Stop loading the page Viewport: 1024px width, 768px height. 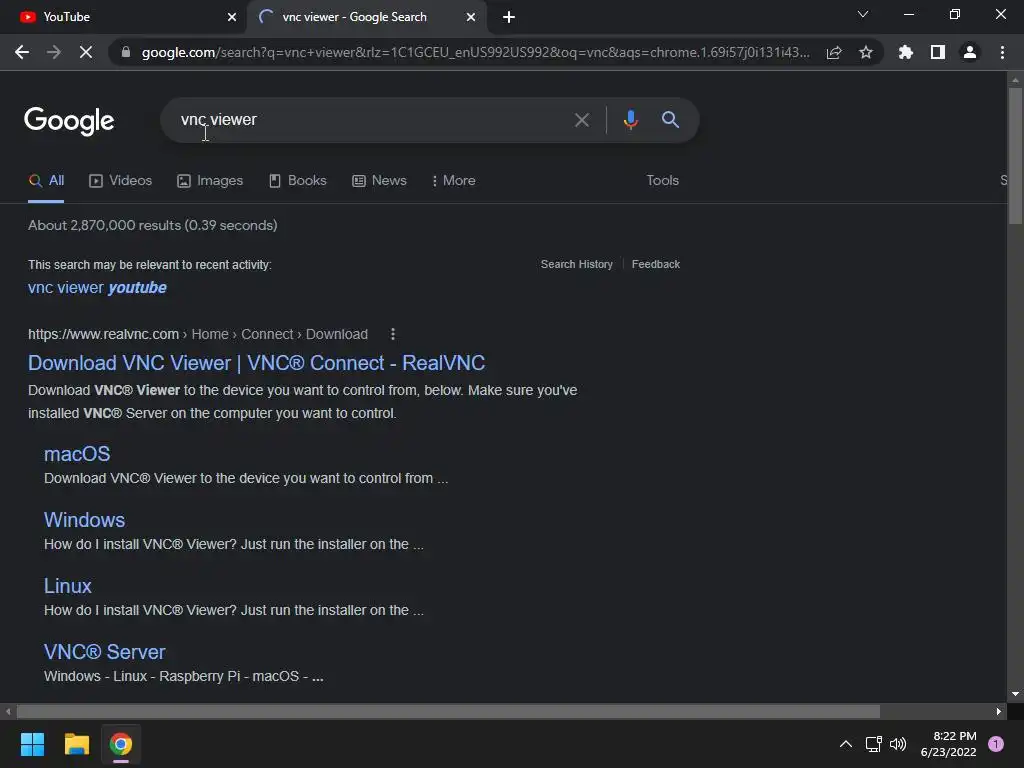click(86, 52)
